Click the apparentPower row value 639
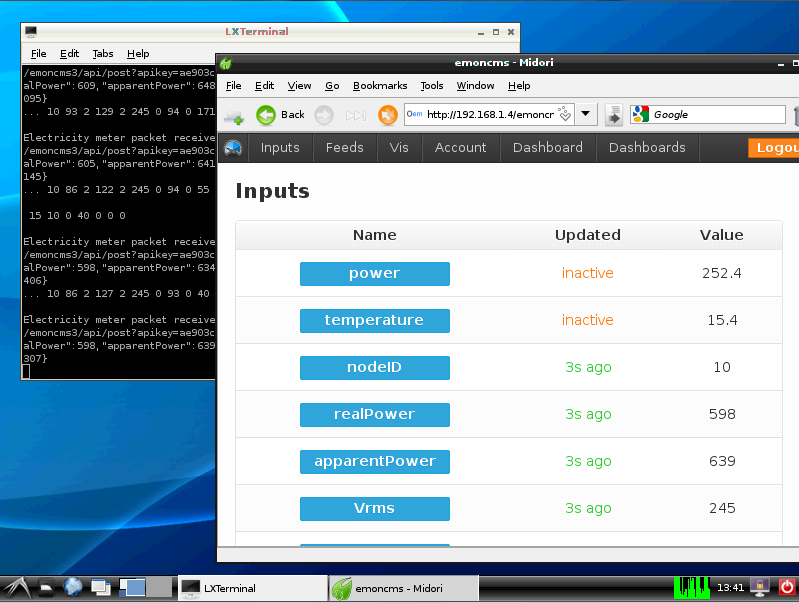 click(x=722, y=461)
